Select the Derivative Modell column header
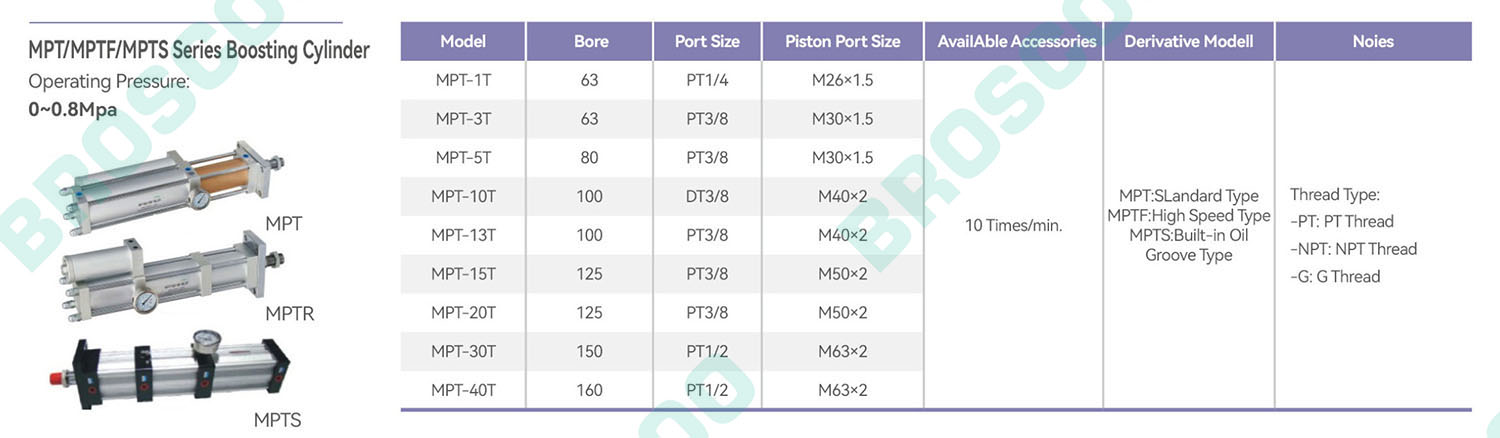1500x438 pixels. (x=1188, y=41)
